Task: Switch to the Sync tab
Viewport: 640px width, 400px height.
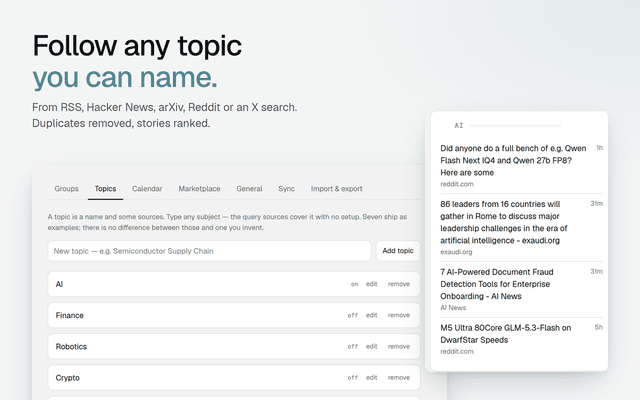Action: [287, 189]
